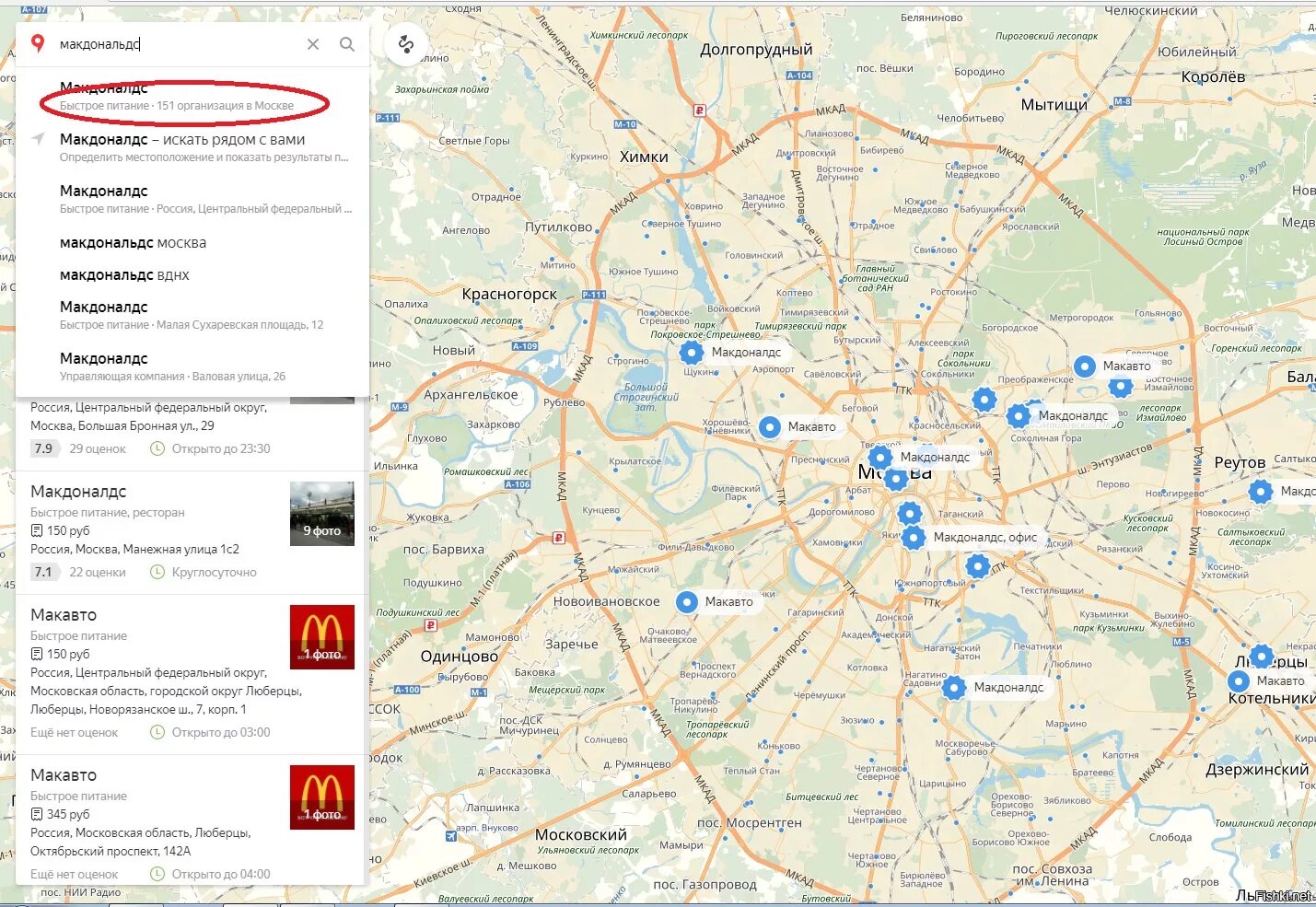This screenshot has height=907, width=1316.
Task: Click clock icon next to 'Открыто до 04:00'
Action: coord(157,874)
